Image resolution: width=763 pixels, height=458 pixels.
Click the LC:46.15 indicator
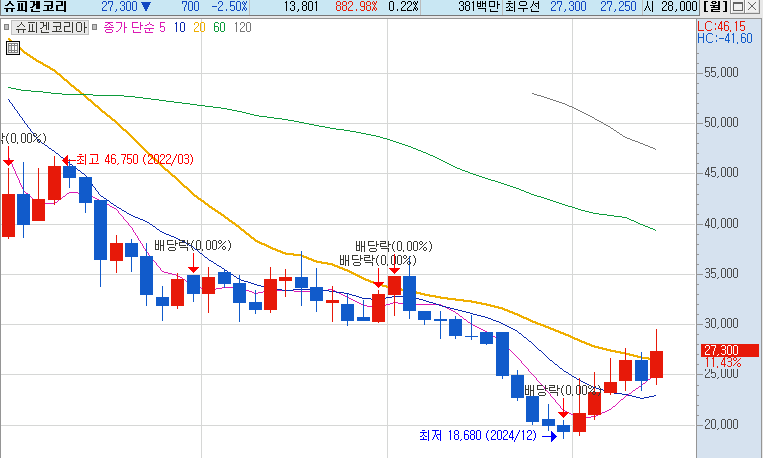(x=721, y=26)
